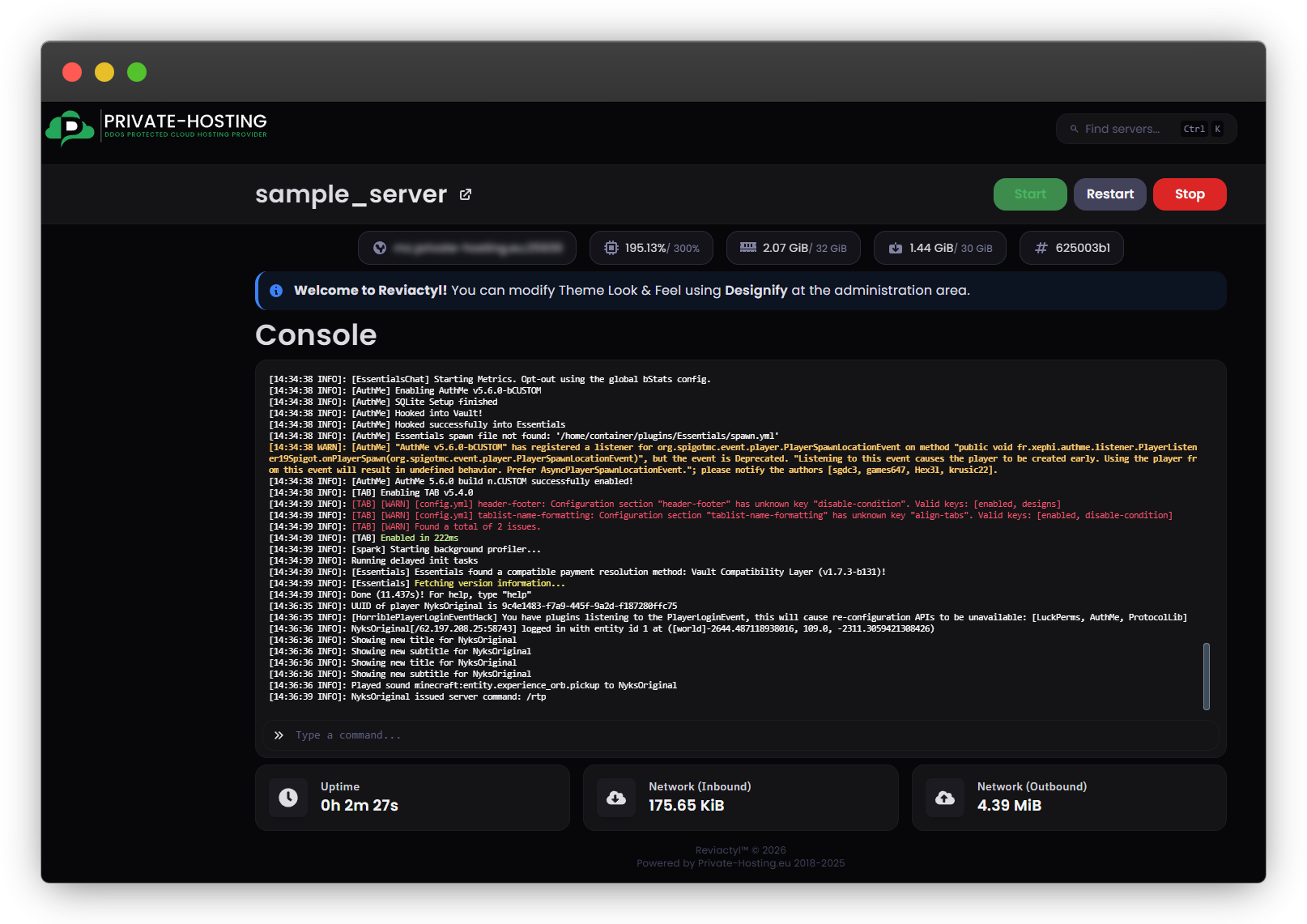The image size is (1307, 924).
Task: Click the green macOS maximize window dot
Action: tap(137, 72)
